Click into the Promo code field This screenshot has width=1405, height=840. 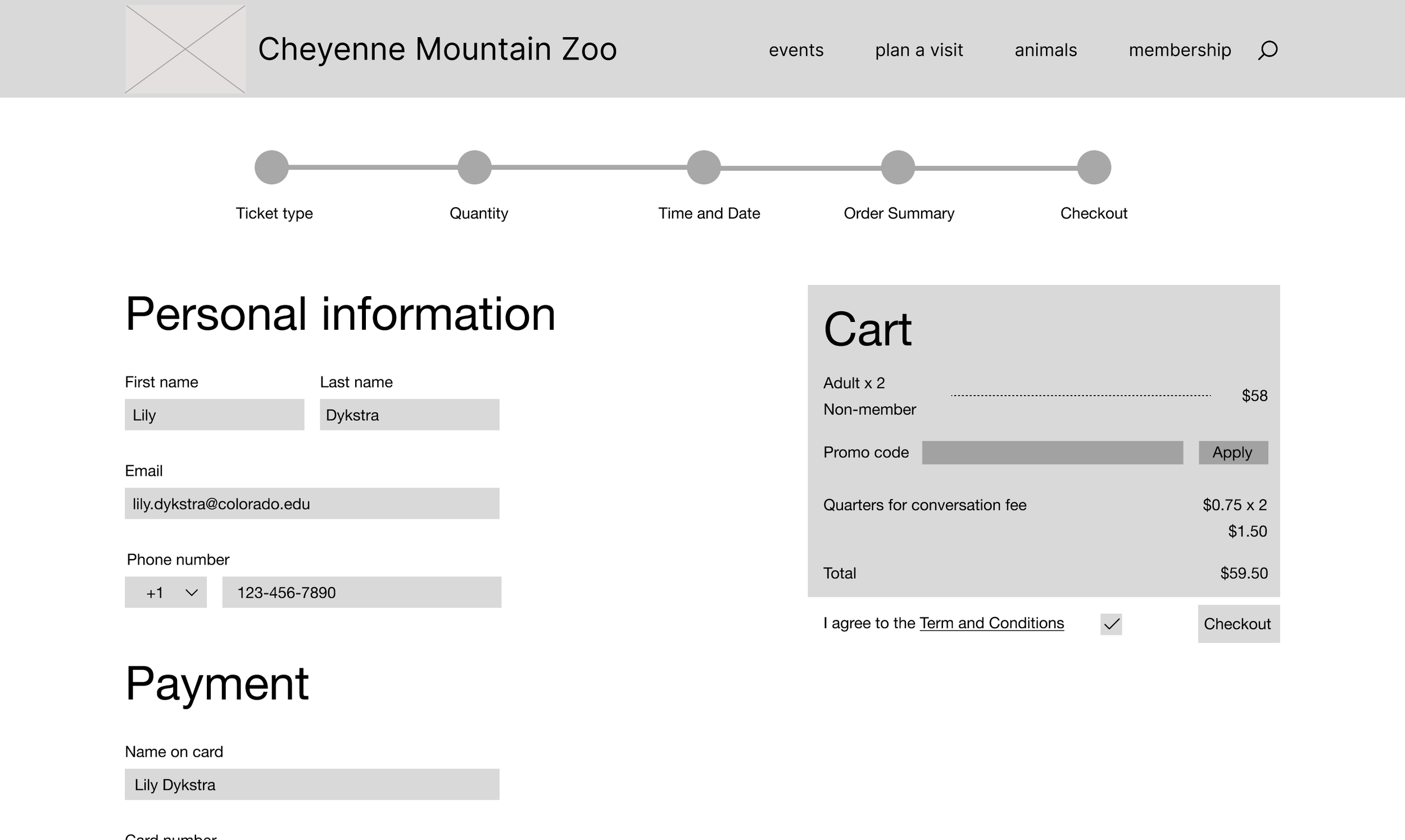click(x=1052, y=452)
